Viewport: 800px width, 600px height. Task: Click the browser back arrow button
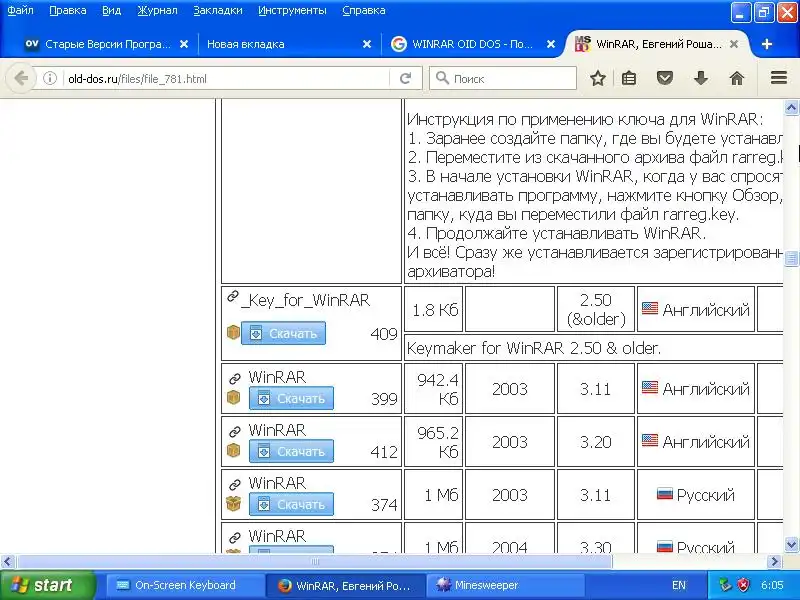[x=21, y=79]
